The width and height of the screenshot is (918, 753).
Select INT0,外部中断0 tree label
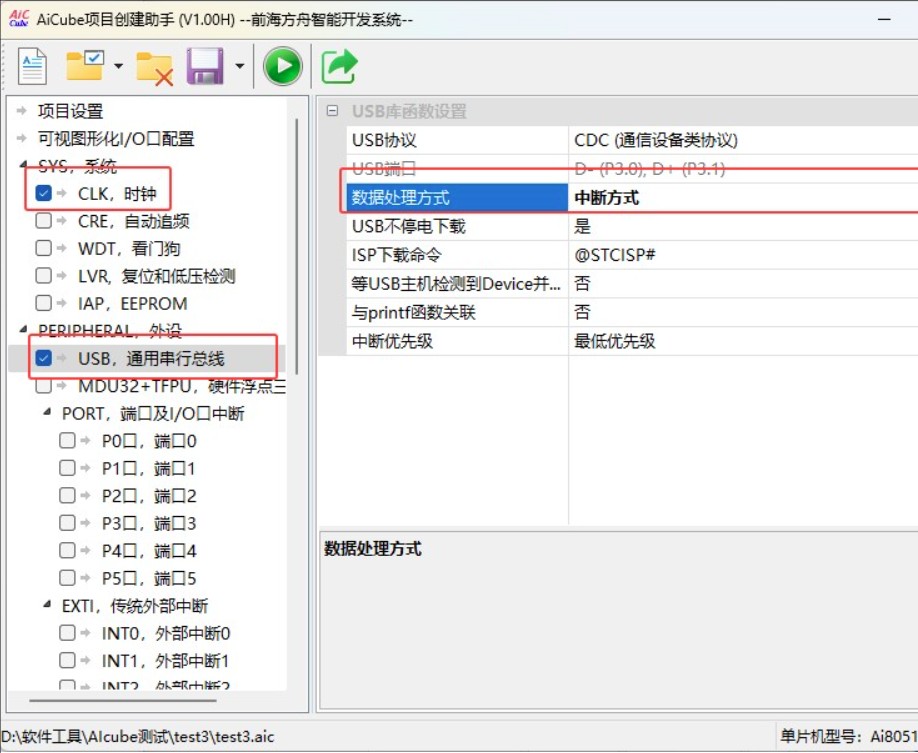click(166, 634)
